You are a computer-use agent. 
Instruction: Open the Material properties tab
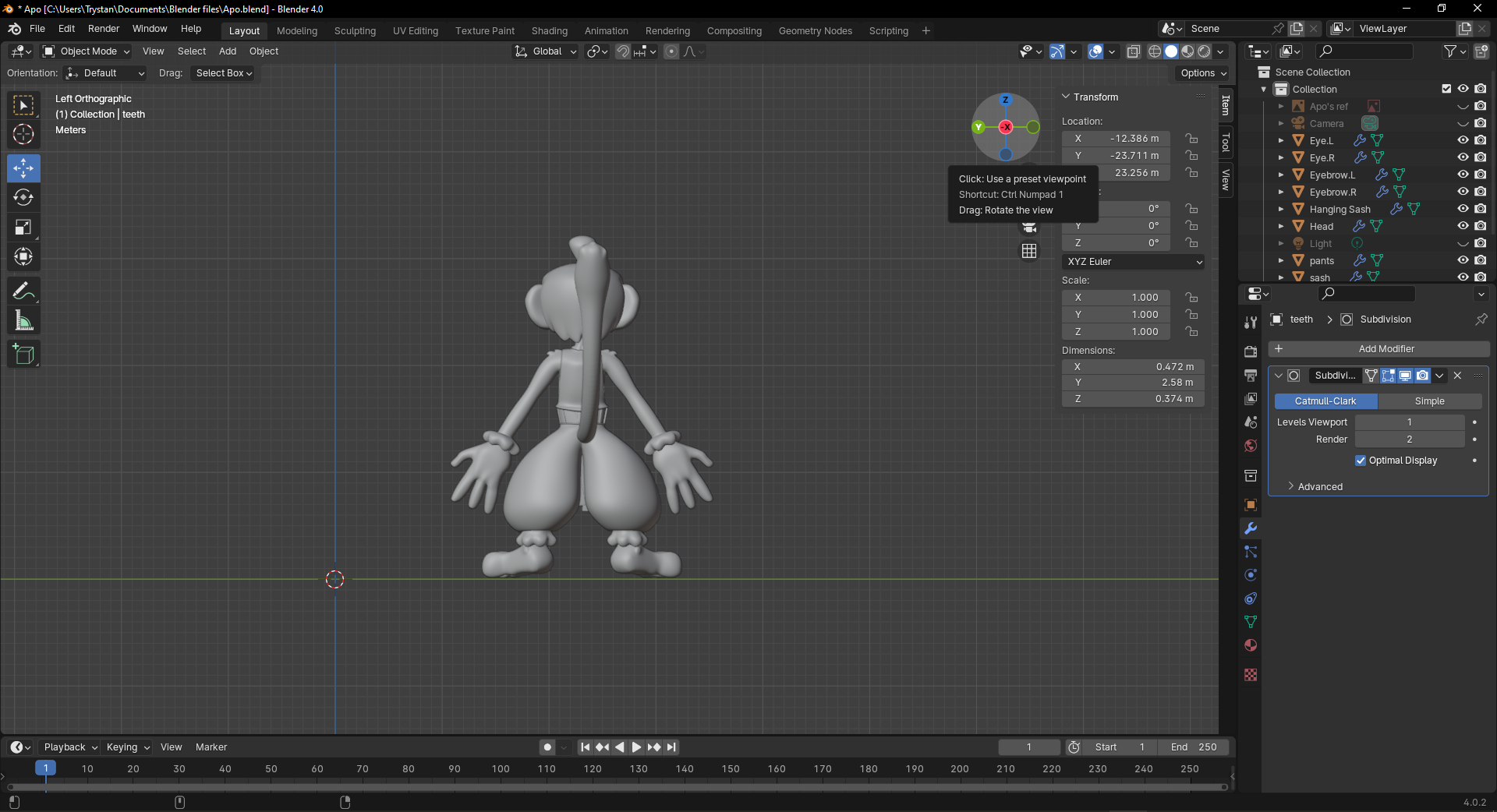[1251, 645]
